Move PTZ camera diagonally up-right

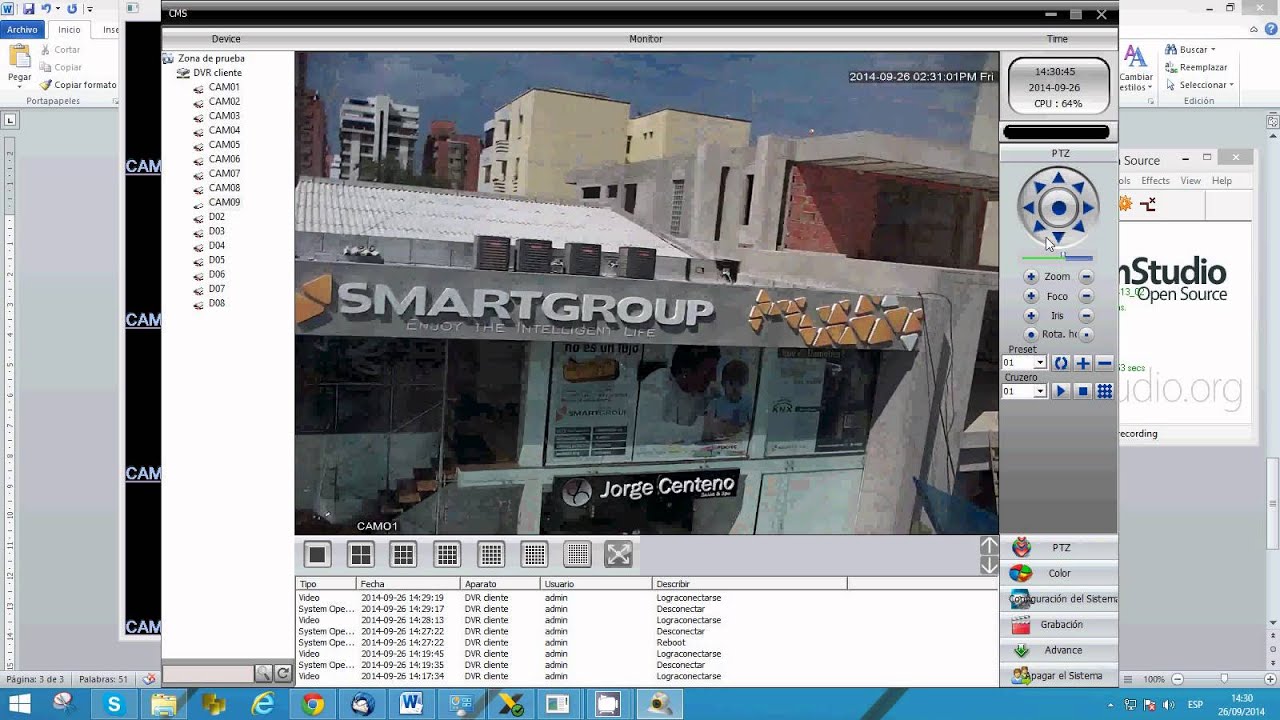point(1080,187)
